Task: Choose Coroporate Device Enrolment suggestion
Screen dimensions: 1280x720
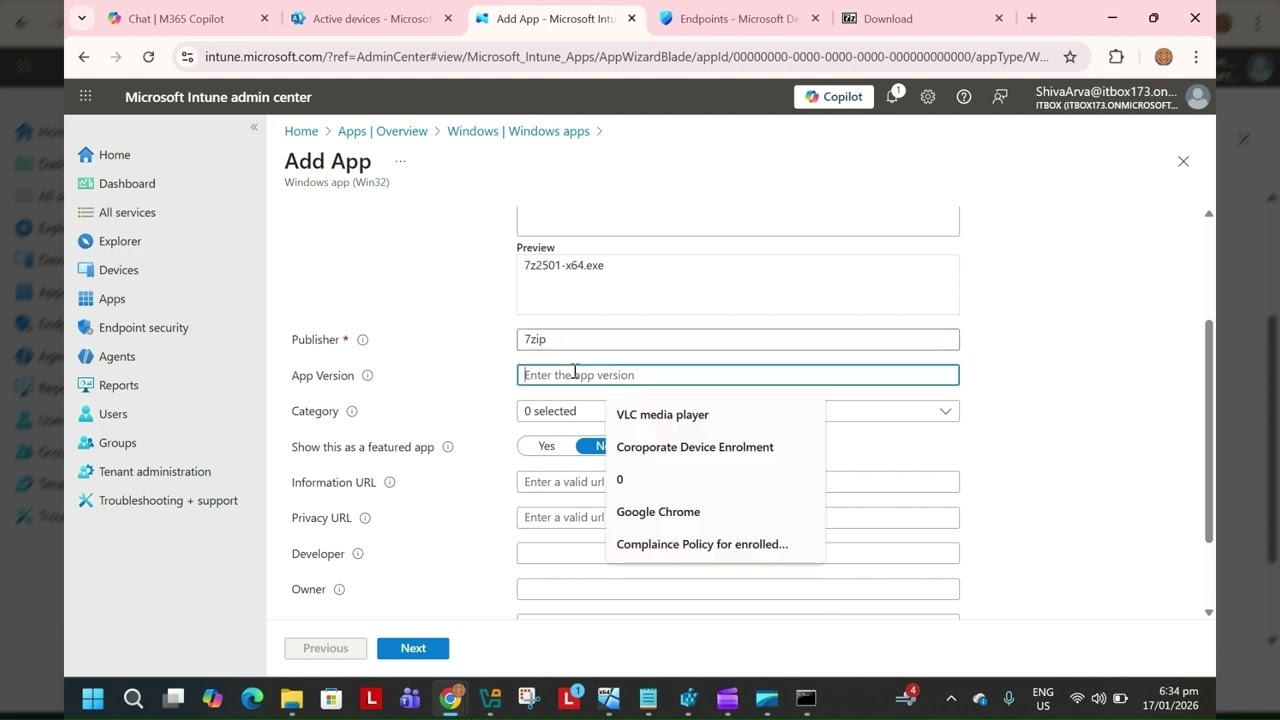Action: point(715,447)
